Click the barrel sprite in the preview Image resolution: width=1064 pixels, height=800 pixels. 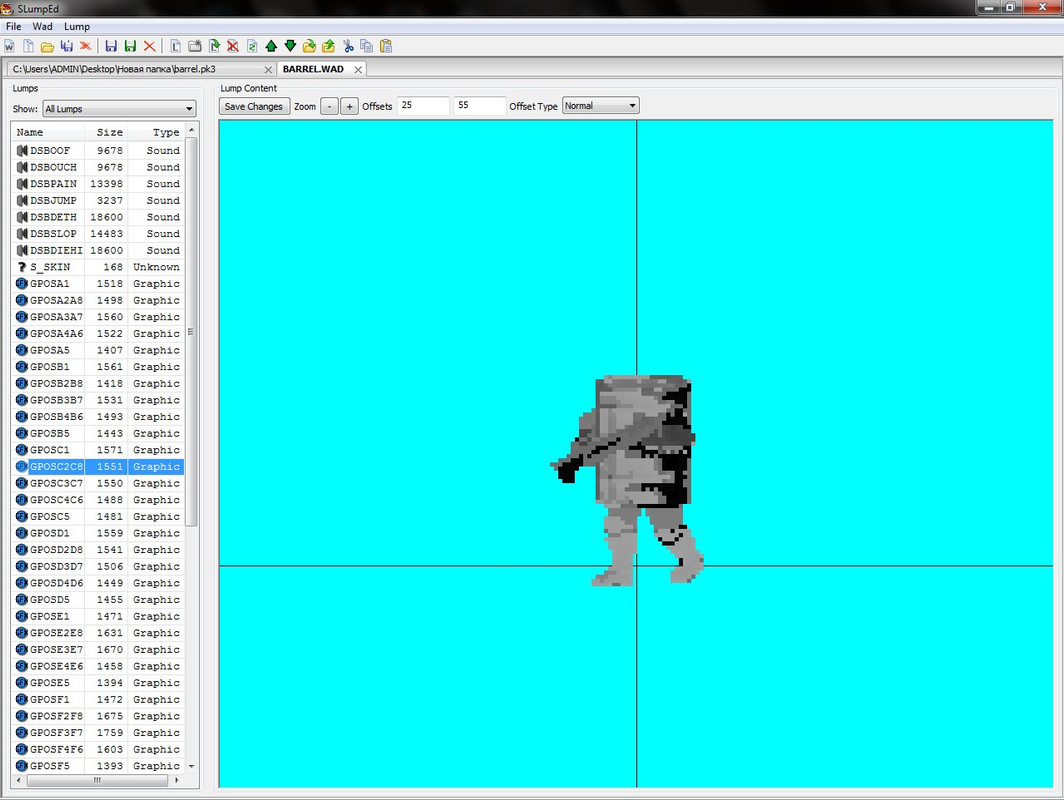(x=628, y=480)
